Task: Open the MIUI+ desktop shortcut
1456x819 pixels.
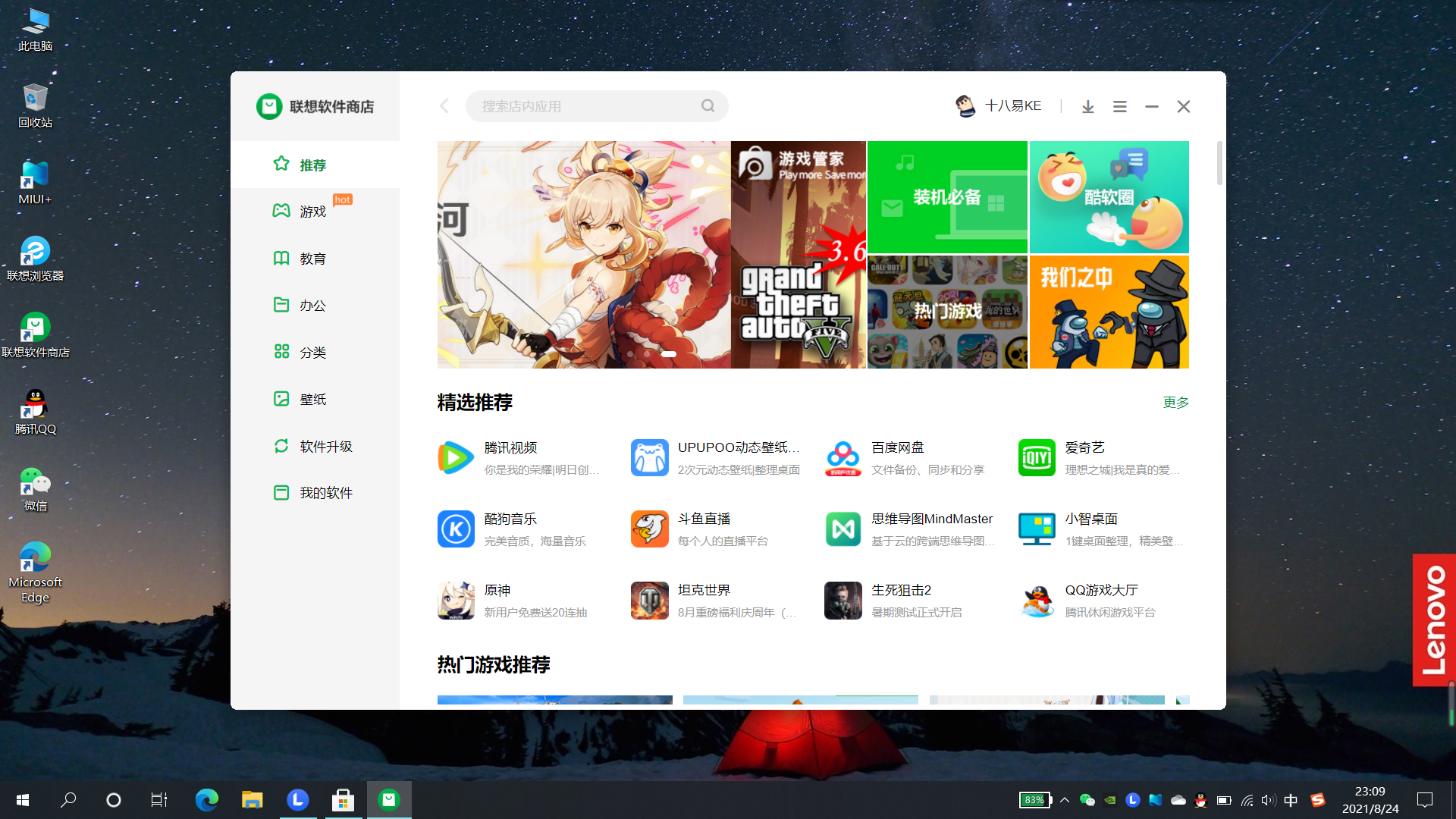Action: click(35, 183)
